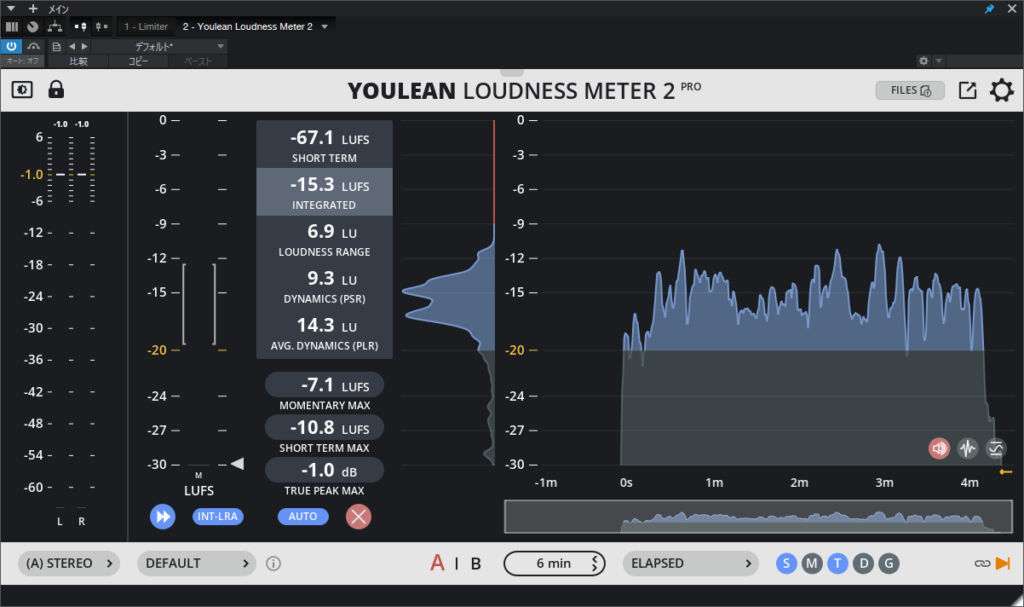
Task: Select the メイン tab label
Action: point(58,9)
